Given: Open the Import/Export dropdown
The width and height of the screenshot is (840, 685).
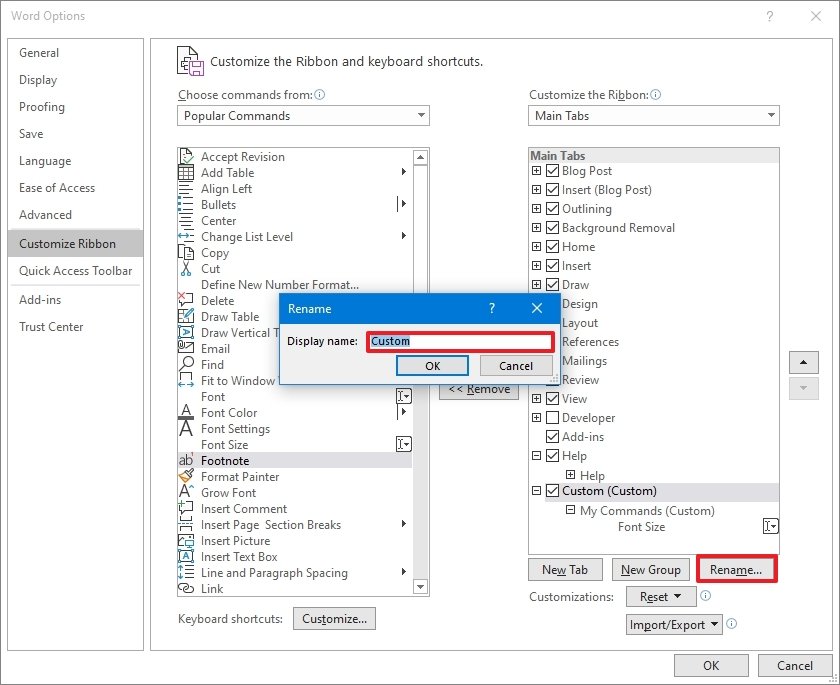Looking at the screenshot, I should (674, 624).
